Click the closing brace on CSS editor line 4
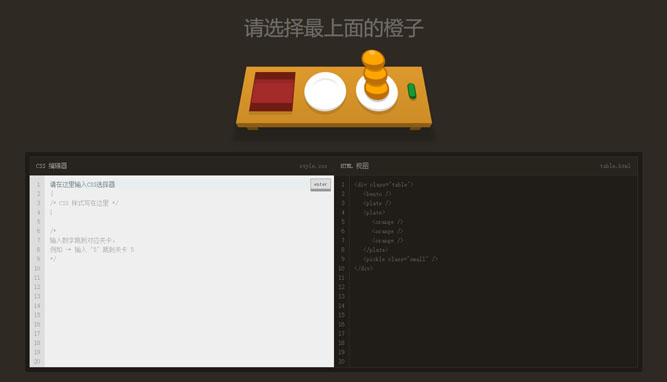This screenshot has height=382, width=667. pos(51,212)
